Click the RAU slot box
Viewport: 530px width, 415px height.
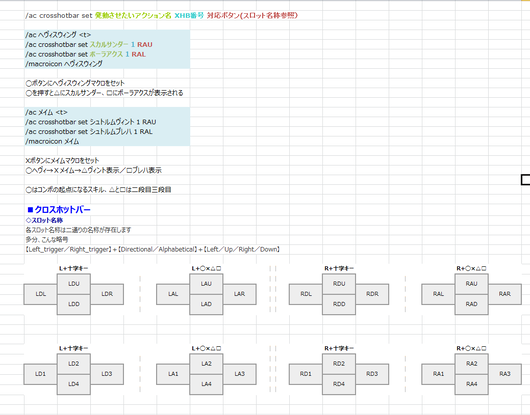point(472,284)
